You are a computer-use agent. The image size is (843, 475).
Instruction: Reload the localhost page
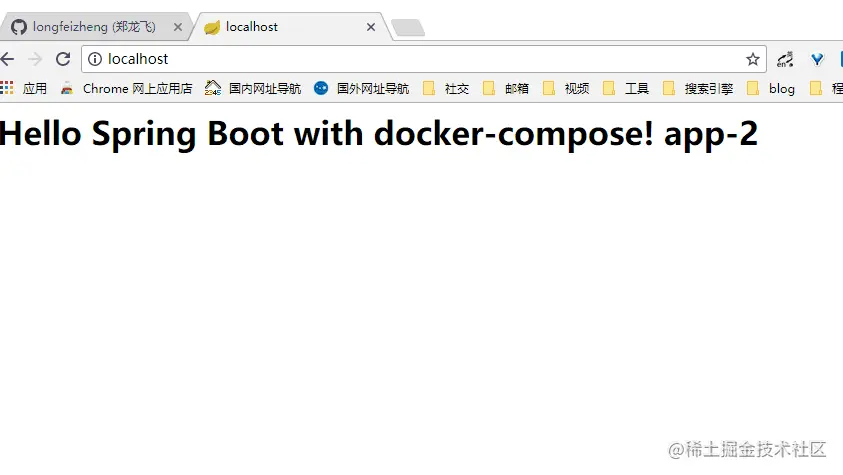[63, 59]
